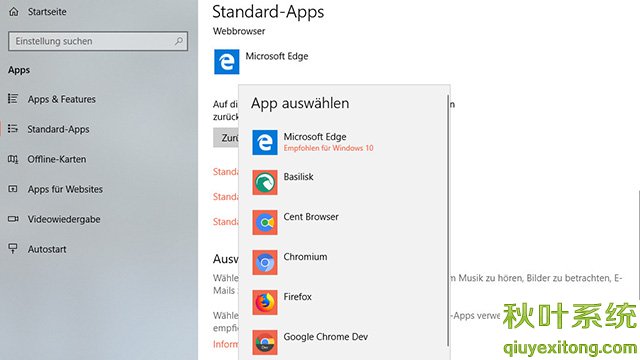Screen dimensions: 640x360
Task: Click the Apps für Websites icon
Action: [x=13, y=189]
